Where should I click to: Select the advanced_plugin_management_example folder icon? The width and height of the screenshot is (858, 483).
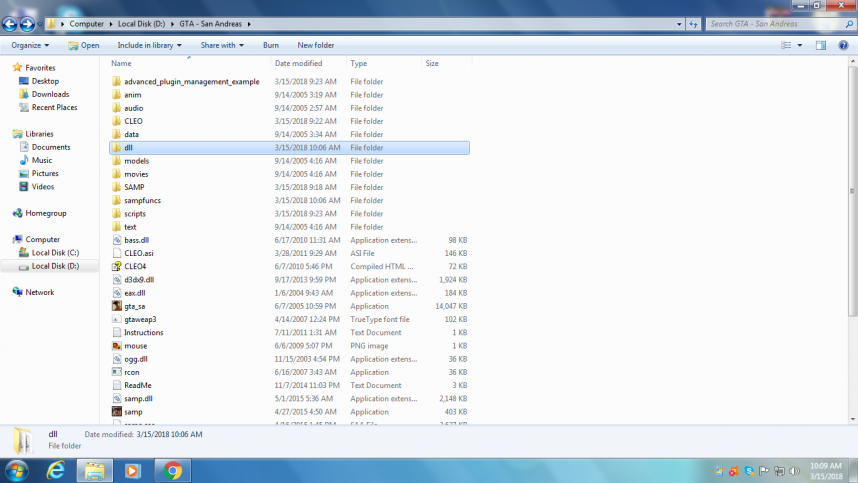tap(116, 82)
